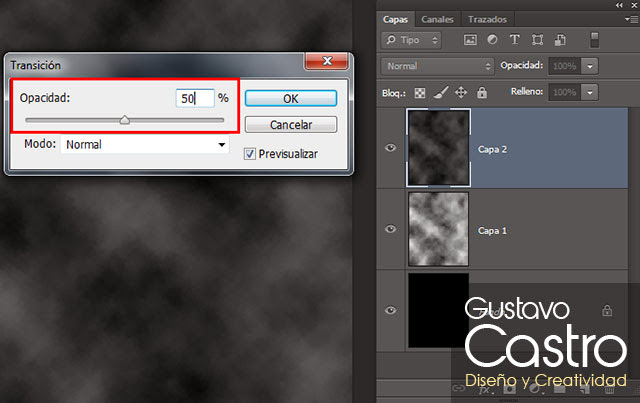Click the lock image pixels brush icon
The image size is (640, 403).
tap(440, 92)
